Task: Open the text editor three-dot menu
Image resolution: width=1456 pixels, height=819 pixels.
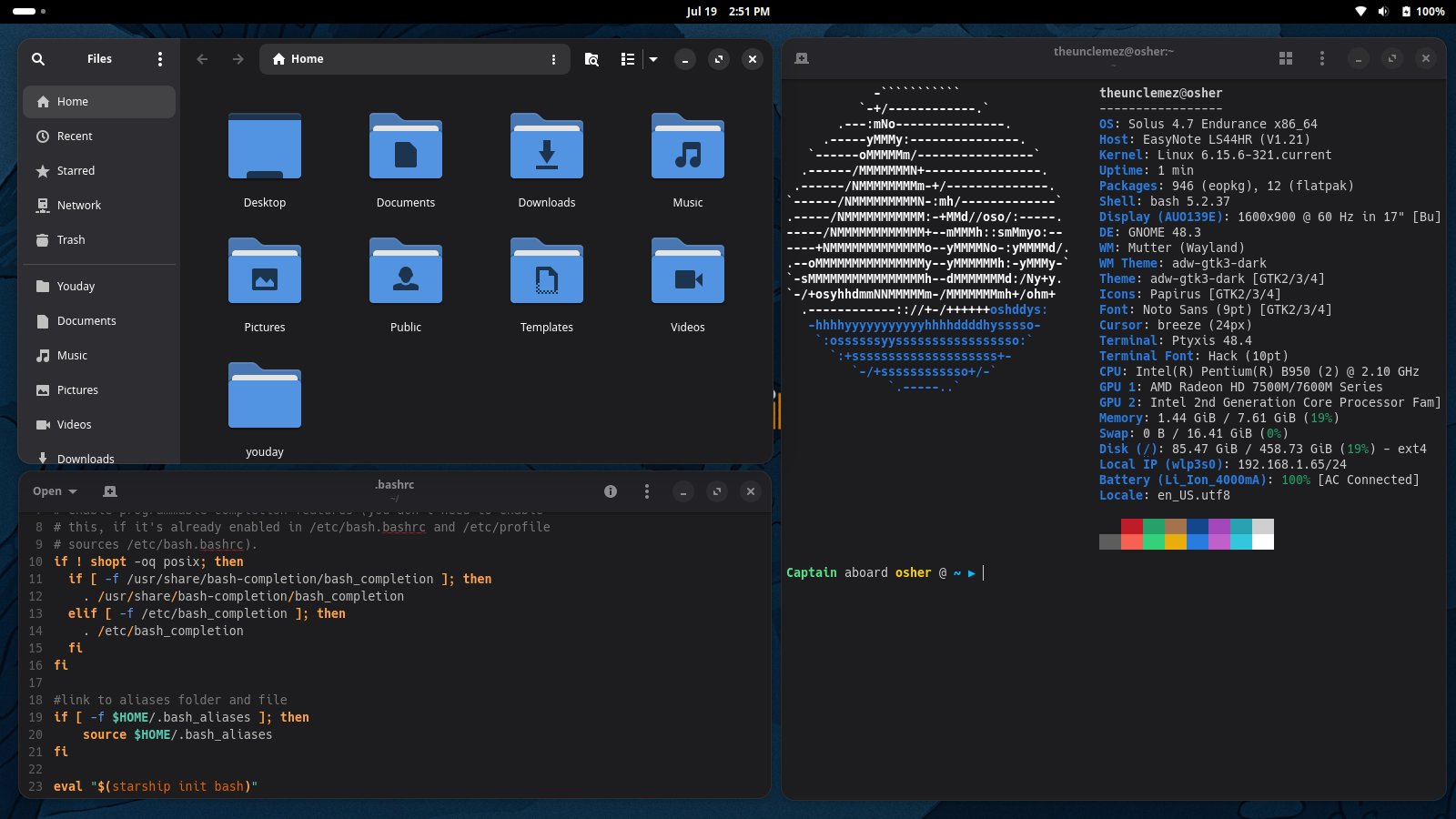Action: 647,491
